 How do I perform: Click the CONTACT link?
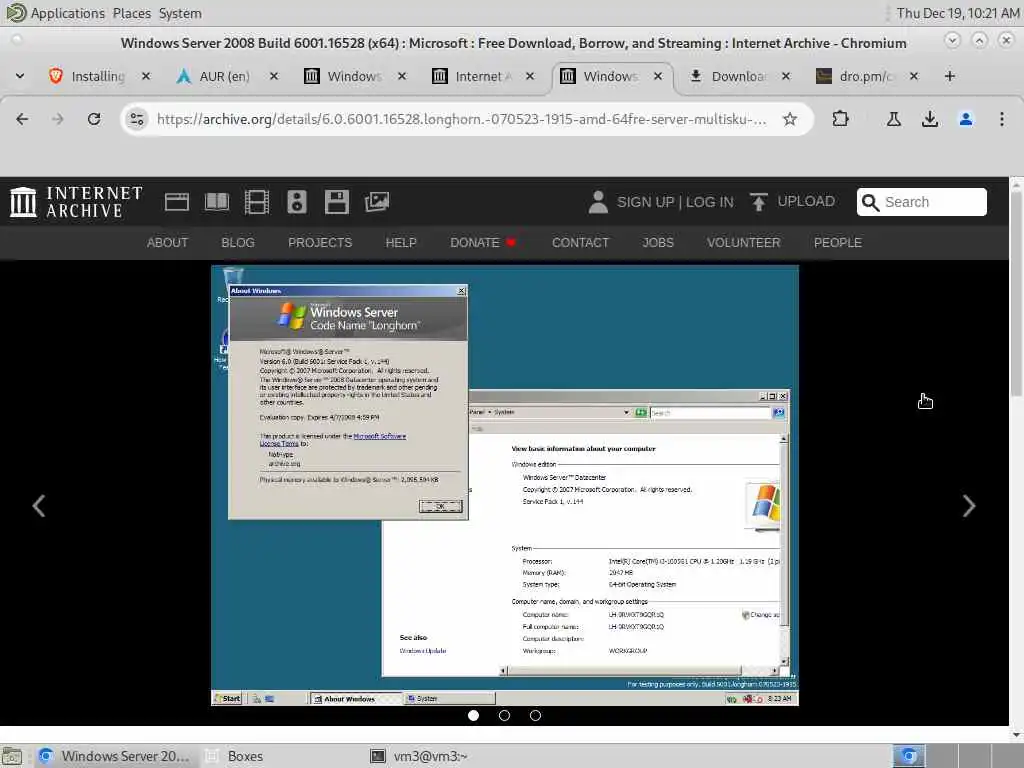coord(580,242)
